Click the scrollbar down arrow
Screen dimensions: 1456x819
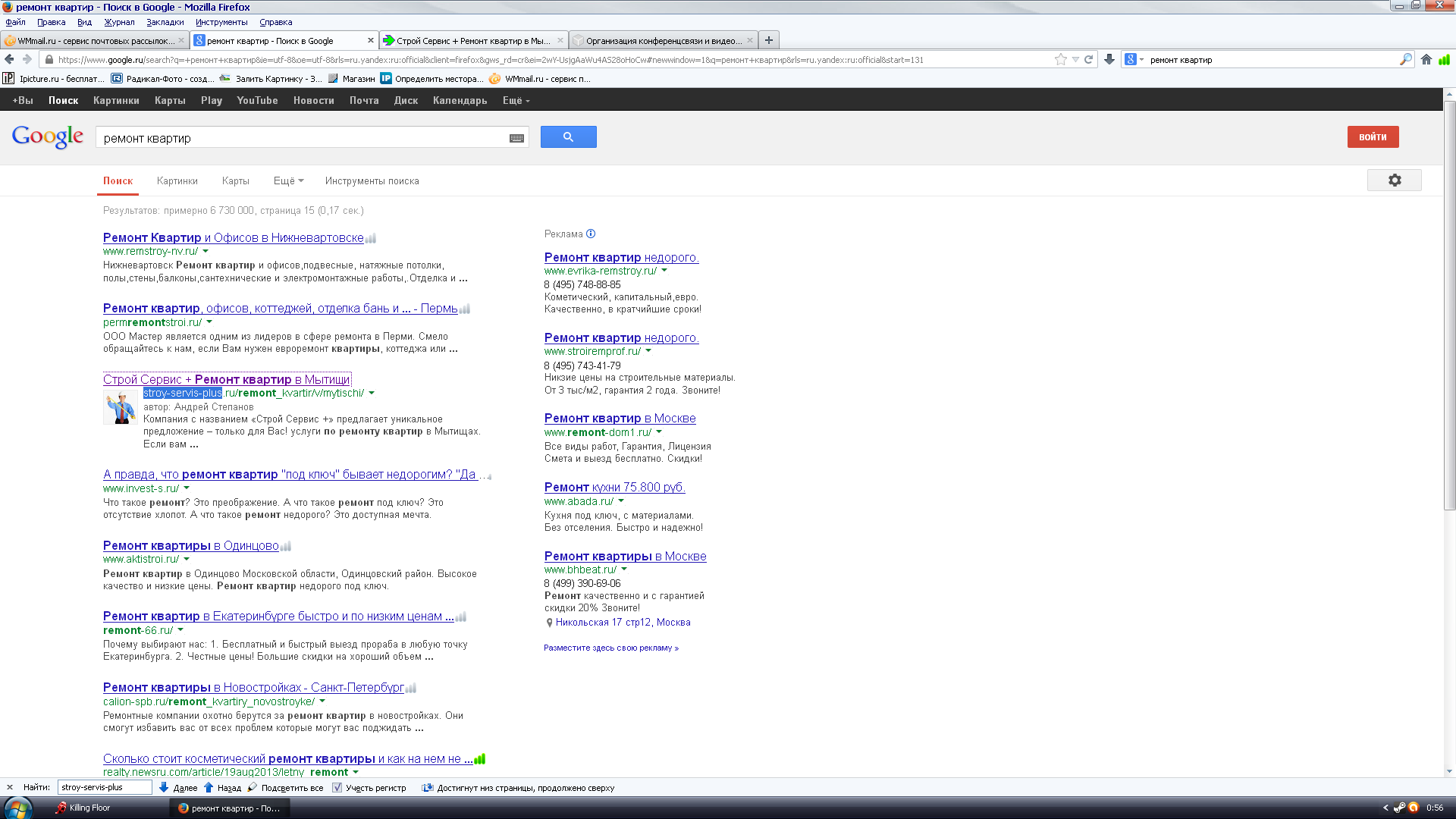pos(1449,771)
